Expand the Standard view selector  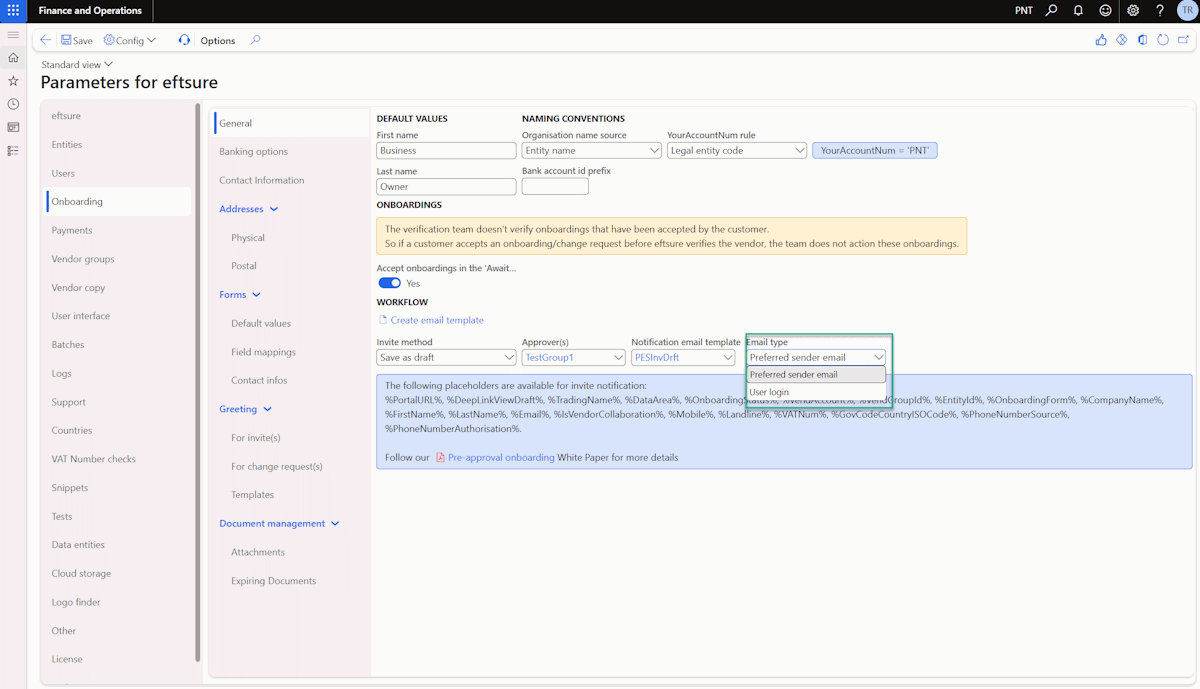77,64
